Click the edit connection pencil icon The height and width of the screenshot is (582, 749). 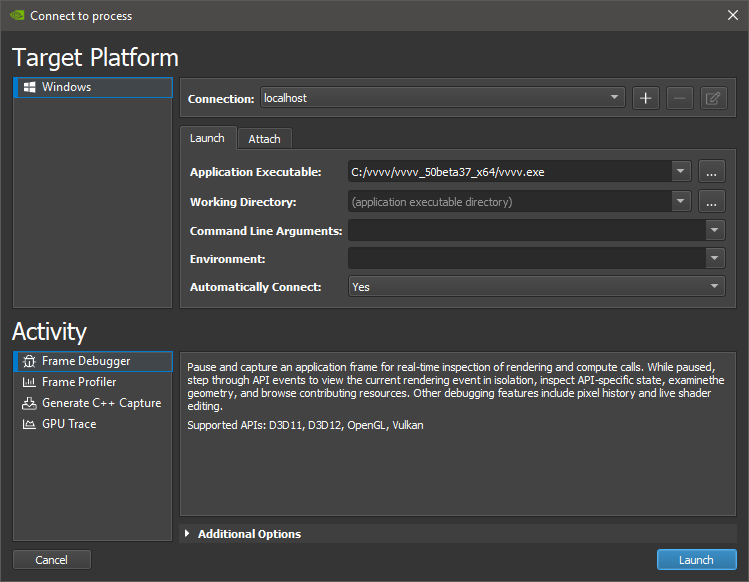point(713,98)
